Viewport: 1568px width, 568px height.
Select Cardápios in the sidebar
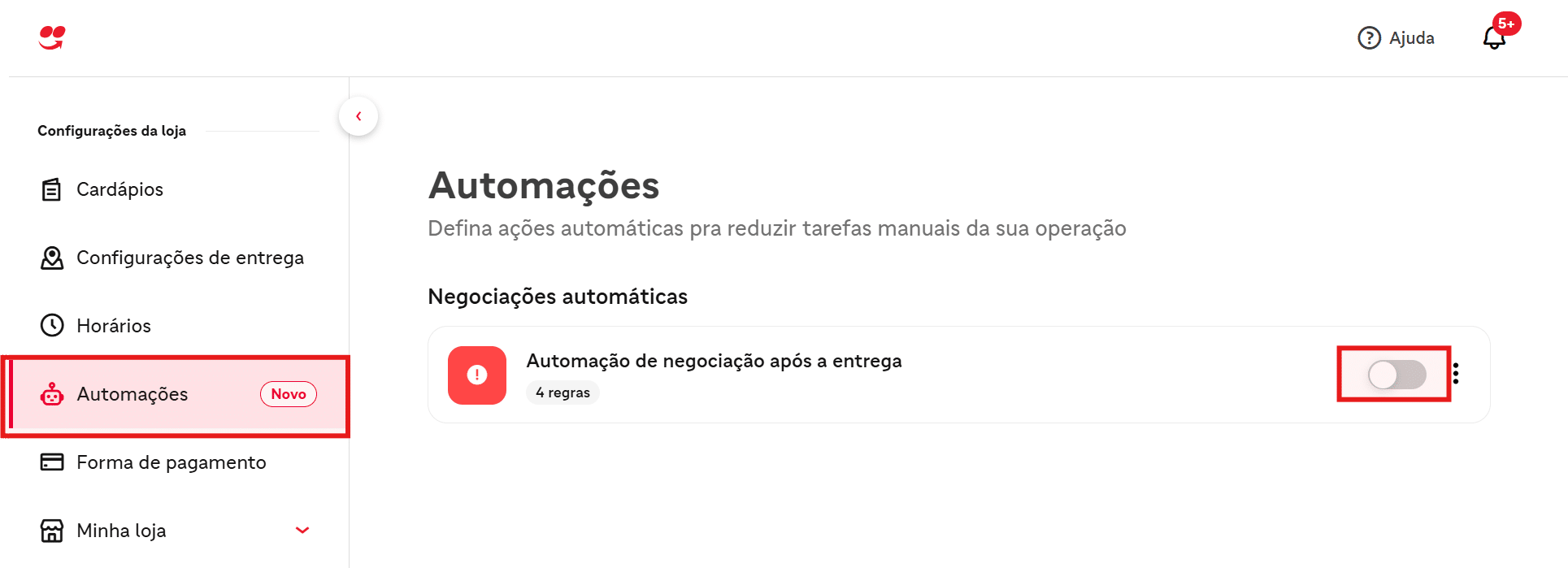point(119,189)
